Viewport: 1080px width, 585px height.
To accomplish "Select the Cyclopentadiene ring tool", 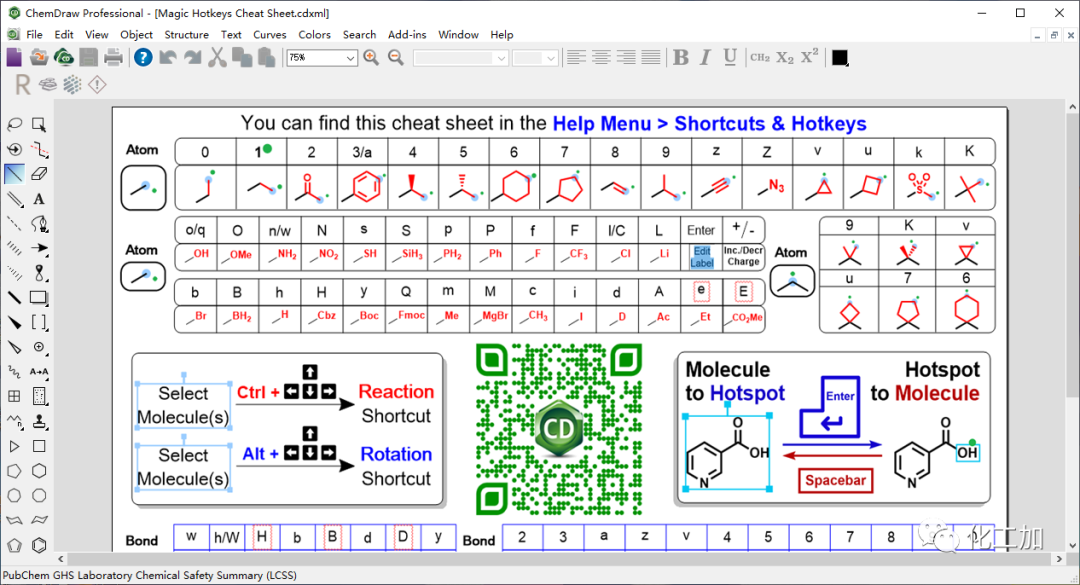I will point(14,545).
